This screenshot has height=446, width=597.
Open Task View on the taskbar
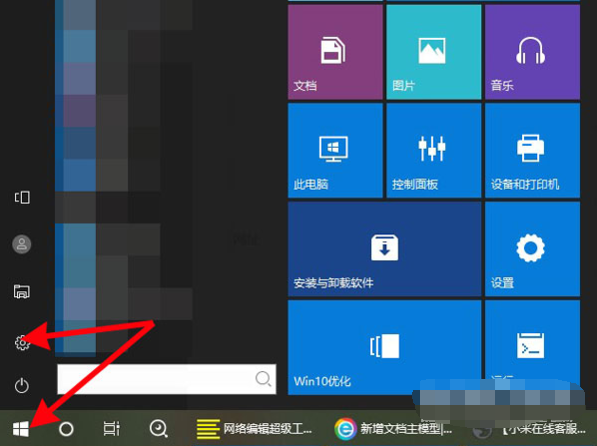coord(112,429)
